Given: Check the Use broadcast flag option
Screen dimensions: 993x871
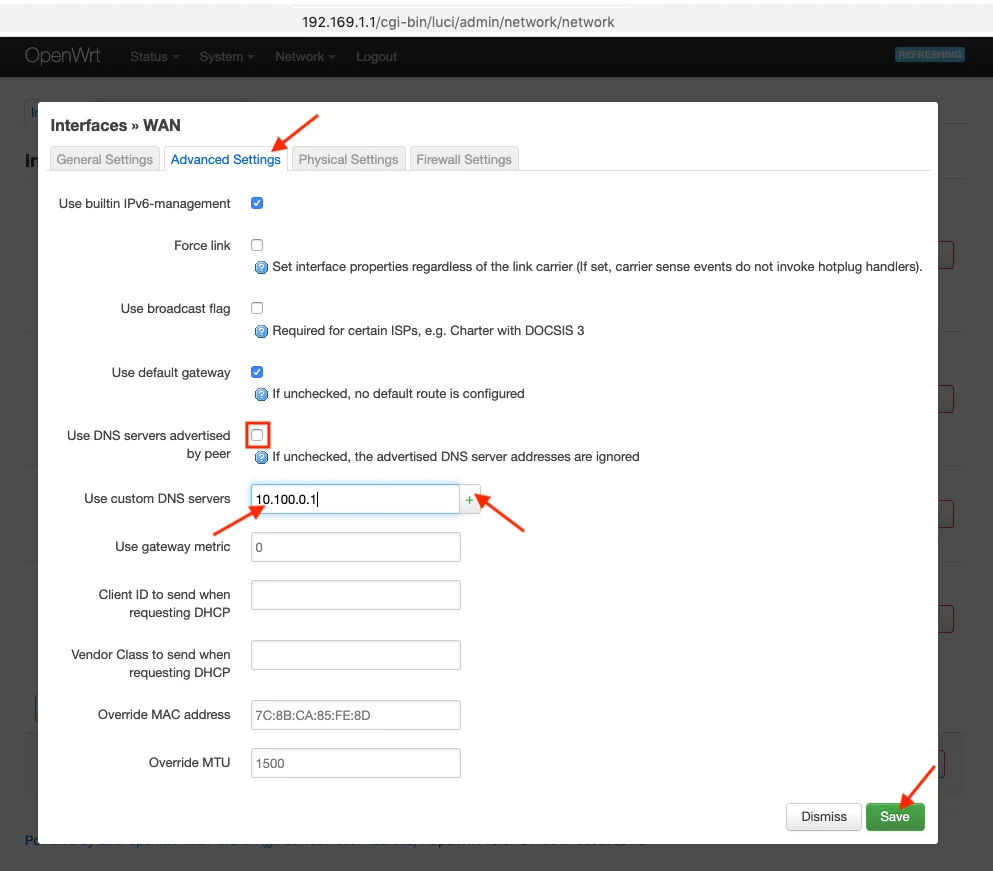Looking at the screenshot, I should [x=257, y=308].
